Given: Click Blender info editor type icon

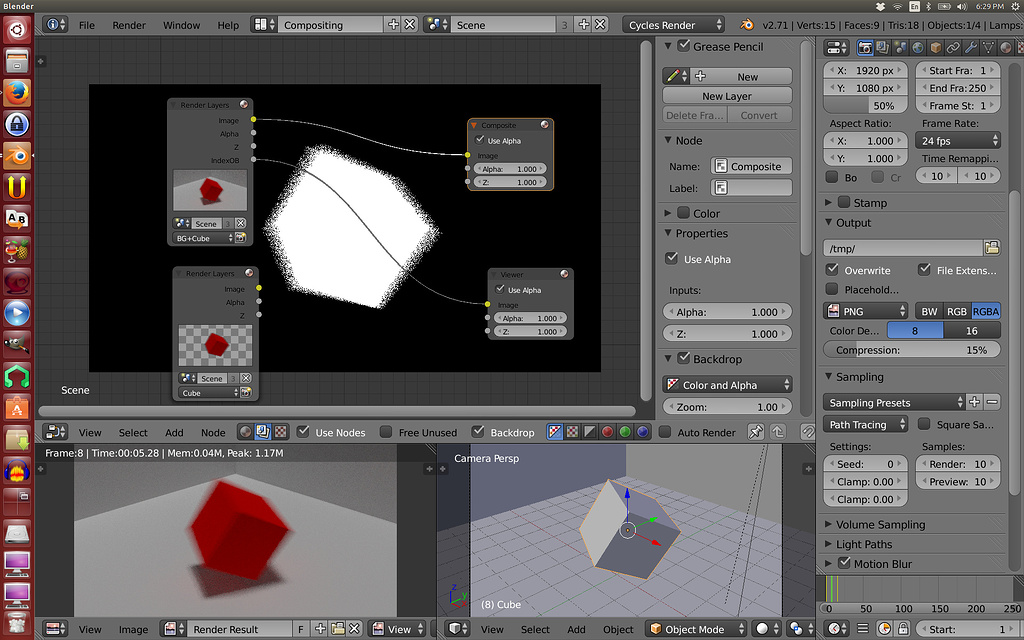Looking at the screenshot, I should coord(55,25).
